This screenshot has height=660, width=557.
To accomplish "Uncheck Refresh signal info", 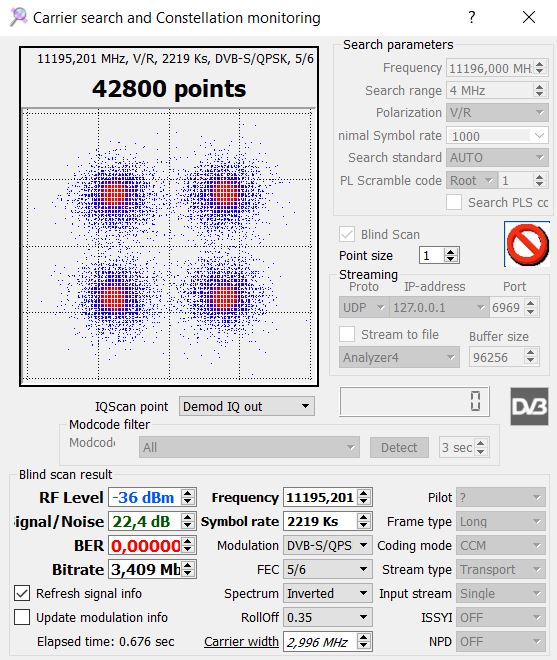I will 22,593.
